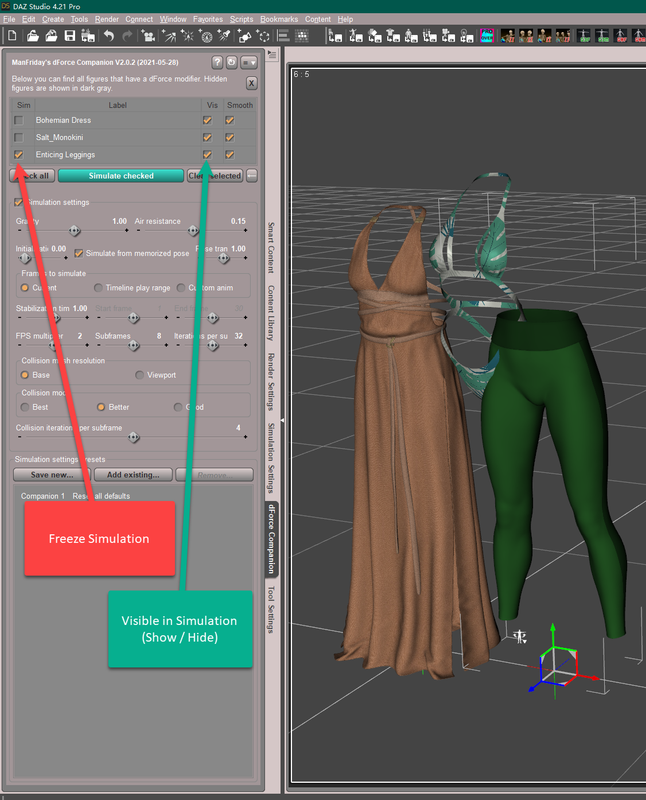Click the Open File folder icon
This screenshot has height=800, width=646.
[33, 36]
